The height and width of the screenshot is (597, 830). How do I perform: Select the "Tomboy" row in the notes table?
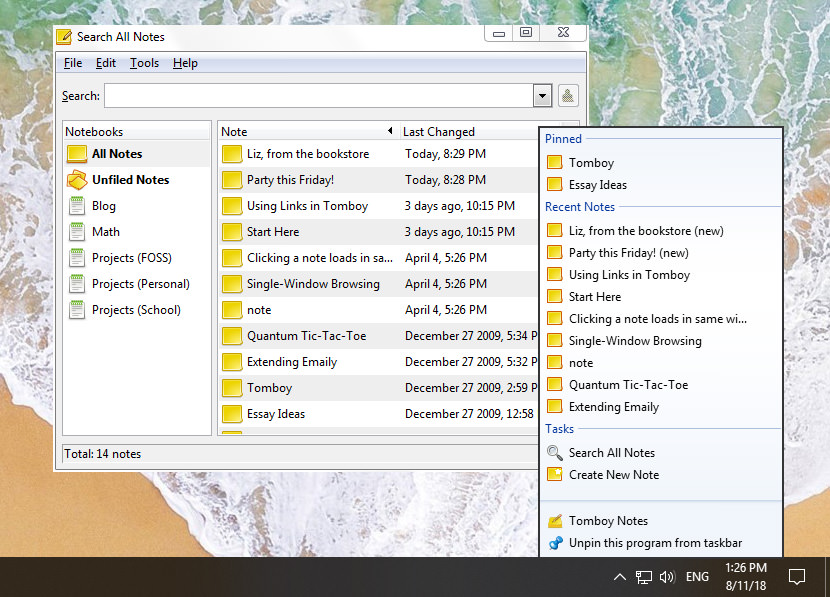tap(378, 388)
